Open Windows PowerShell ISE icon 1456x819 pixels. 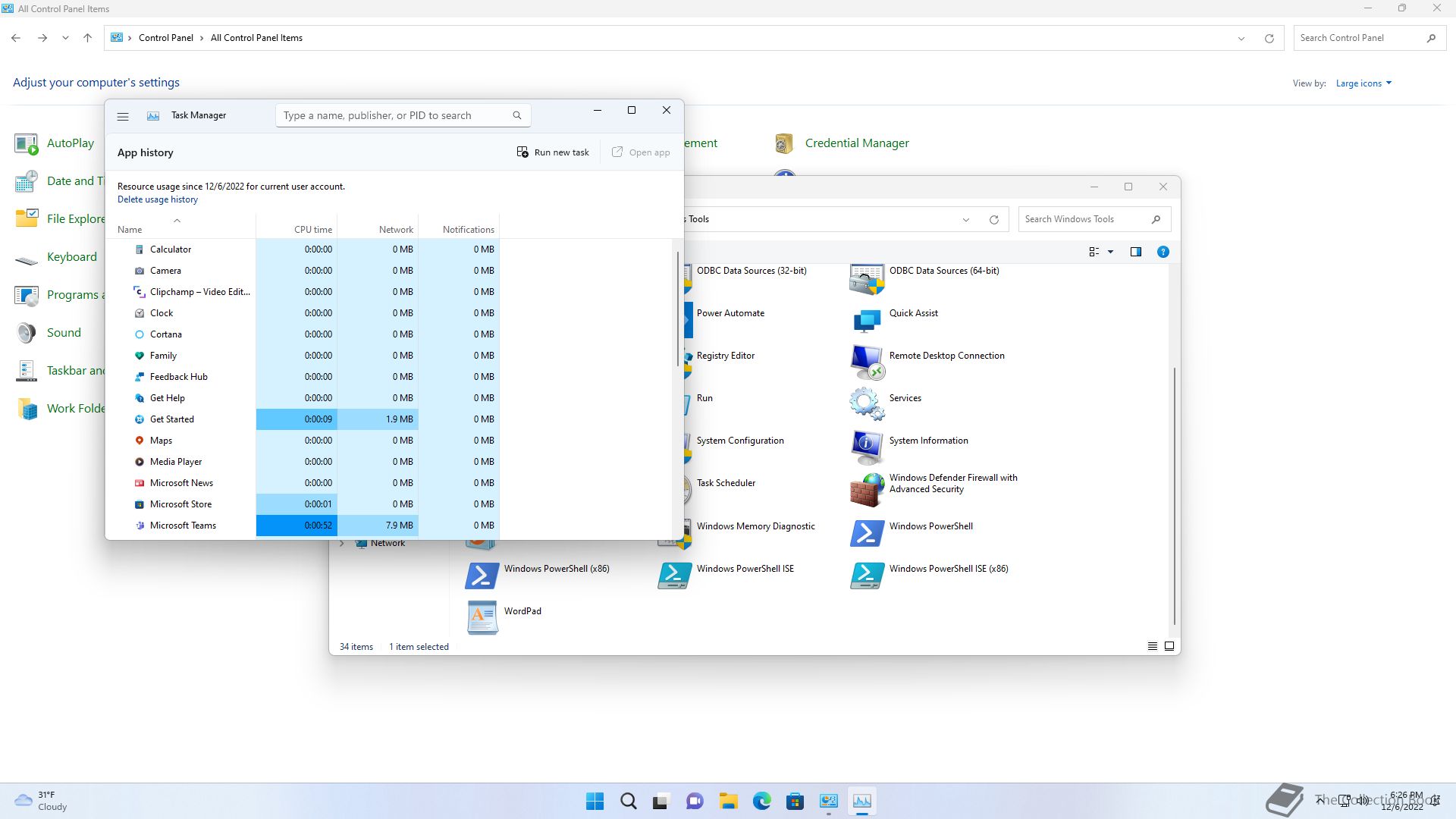674,575
